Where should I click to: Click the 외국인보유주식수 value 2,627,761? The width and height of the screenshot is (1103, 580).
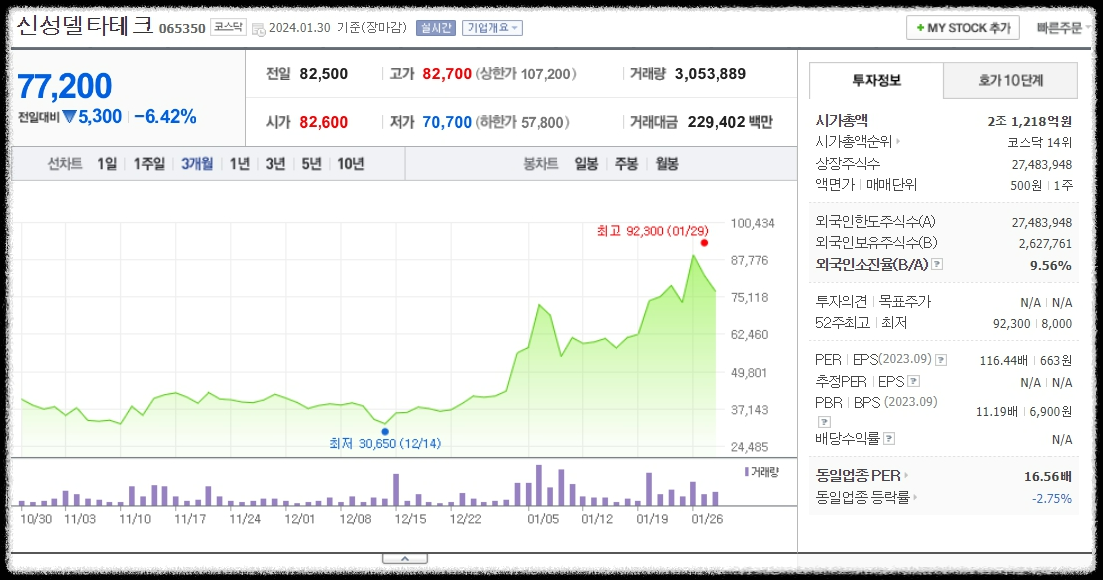[x=1045, y=244]
